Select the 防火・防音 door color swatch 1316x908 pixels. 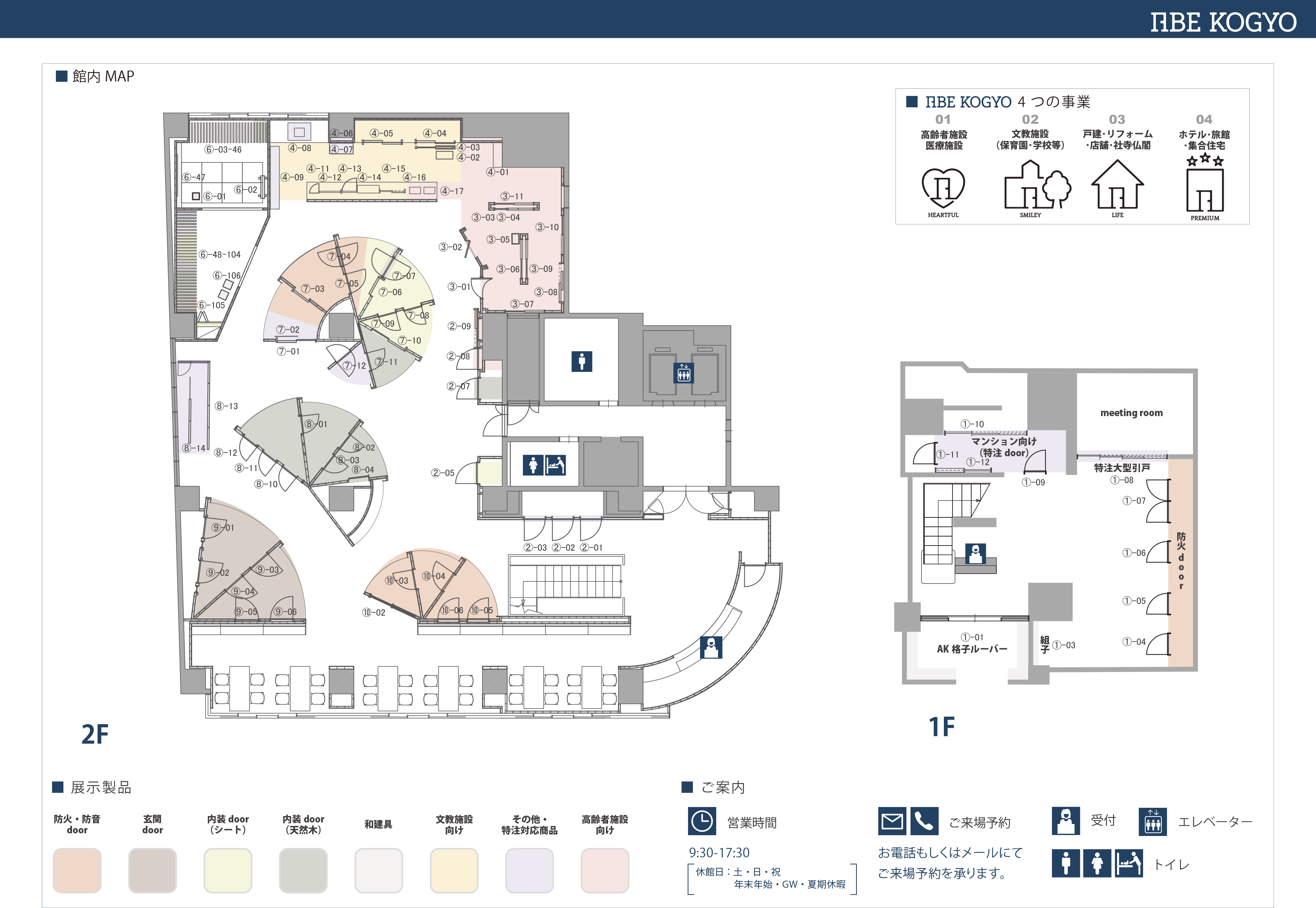click(77, 870)
